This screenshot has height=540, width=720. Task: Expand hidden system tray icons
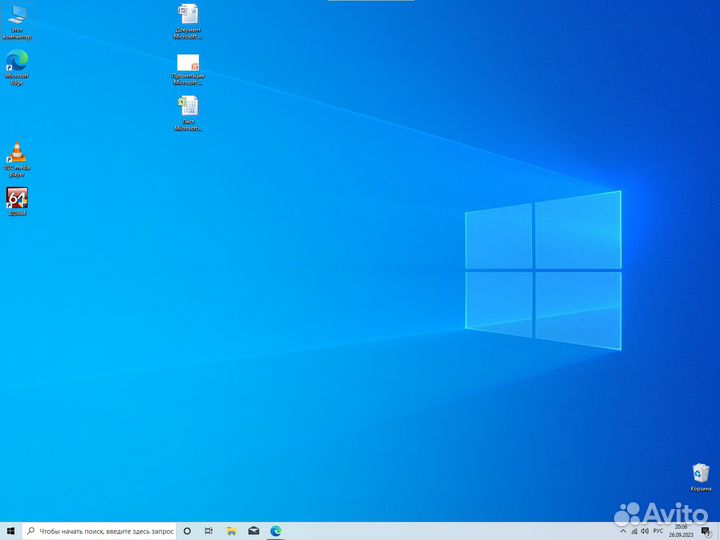tap(623, 531)
